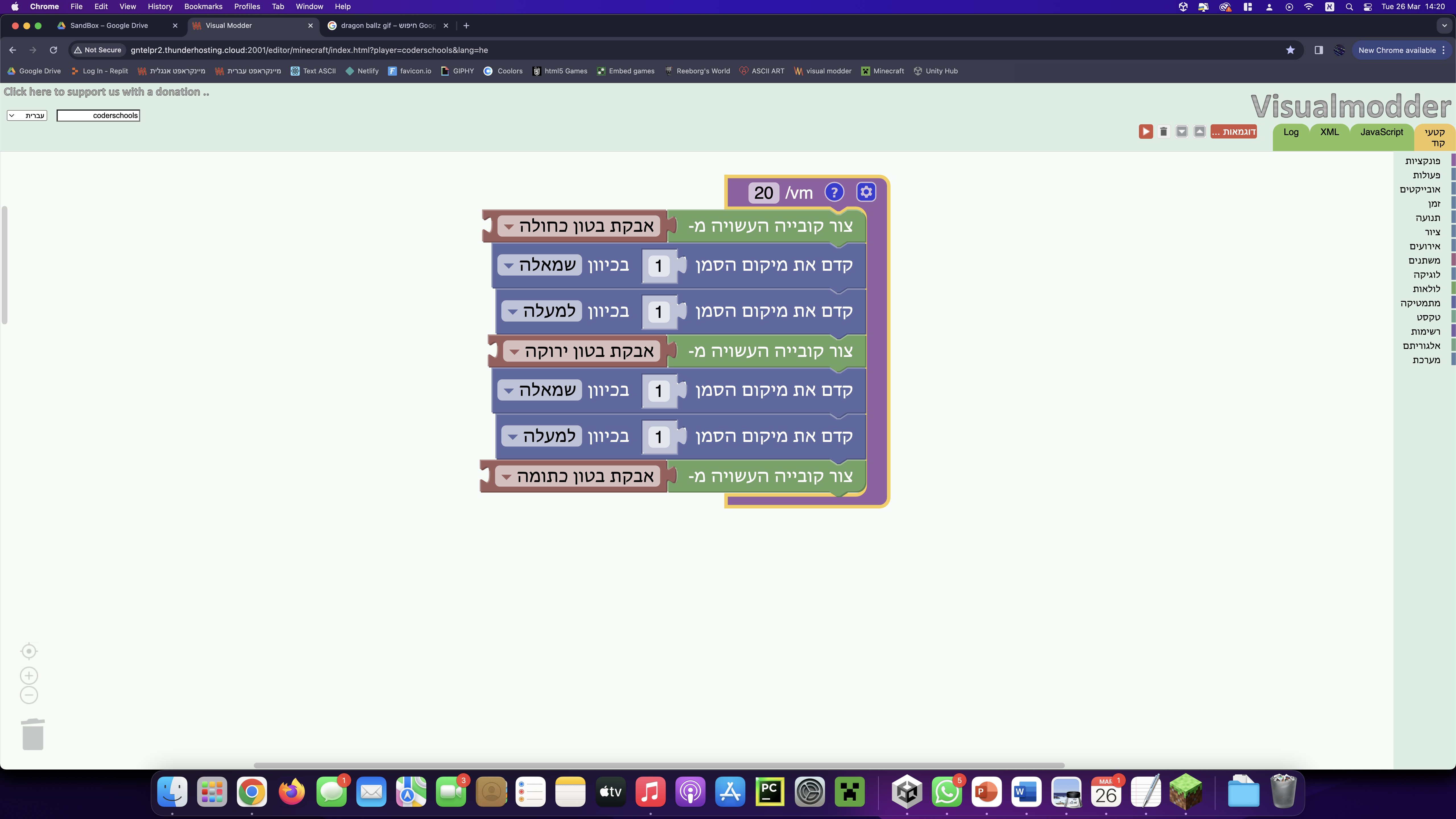
Task: Click the דוגמאות examples button
Action: 1233,132
